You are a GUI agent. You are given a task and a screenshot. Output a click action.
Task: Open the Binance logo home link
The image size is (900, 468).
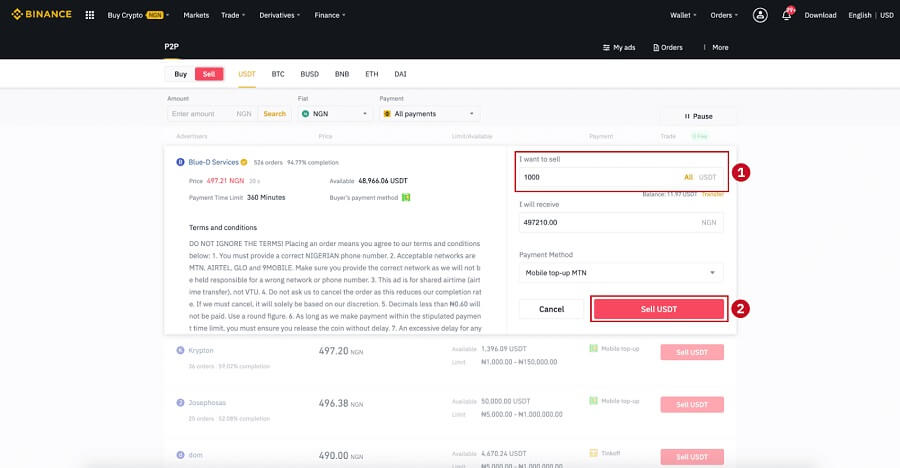pyautogui.click(x=41, y=14)
